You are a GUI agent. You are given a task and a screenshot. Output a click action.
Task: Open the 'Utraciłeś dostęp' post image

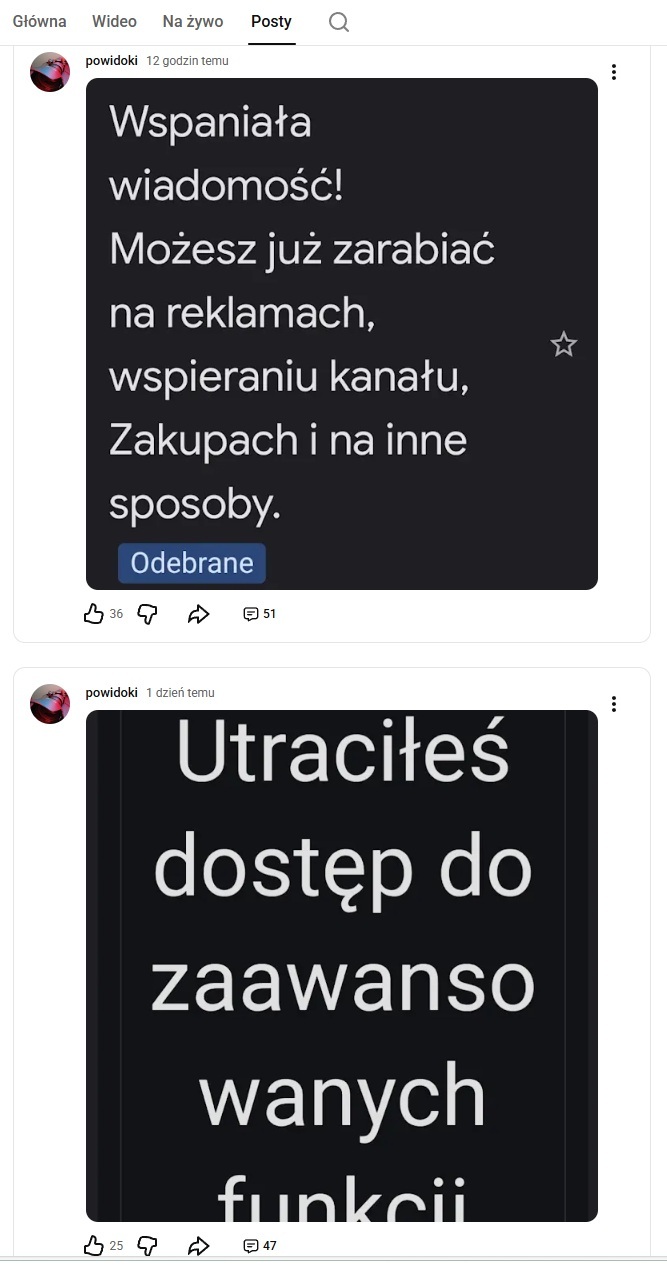342,965
